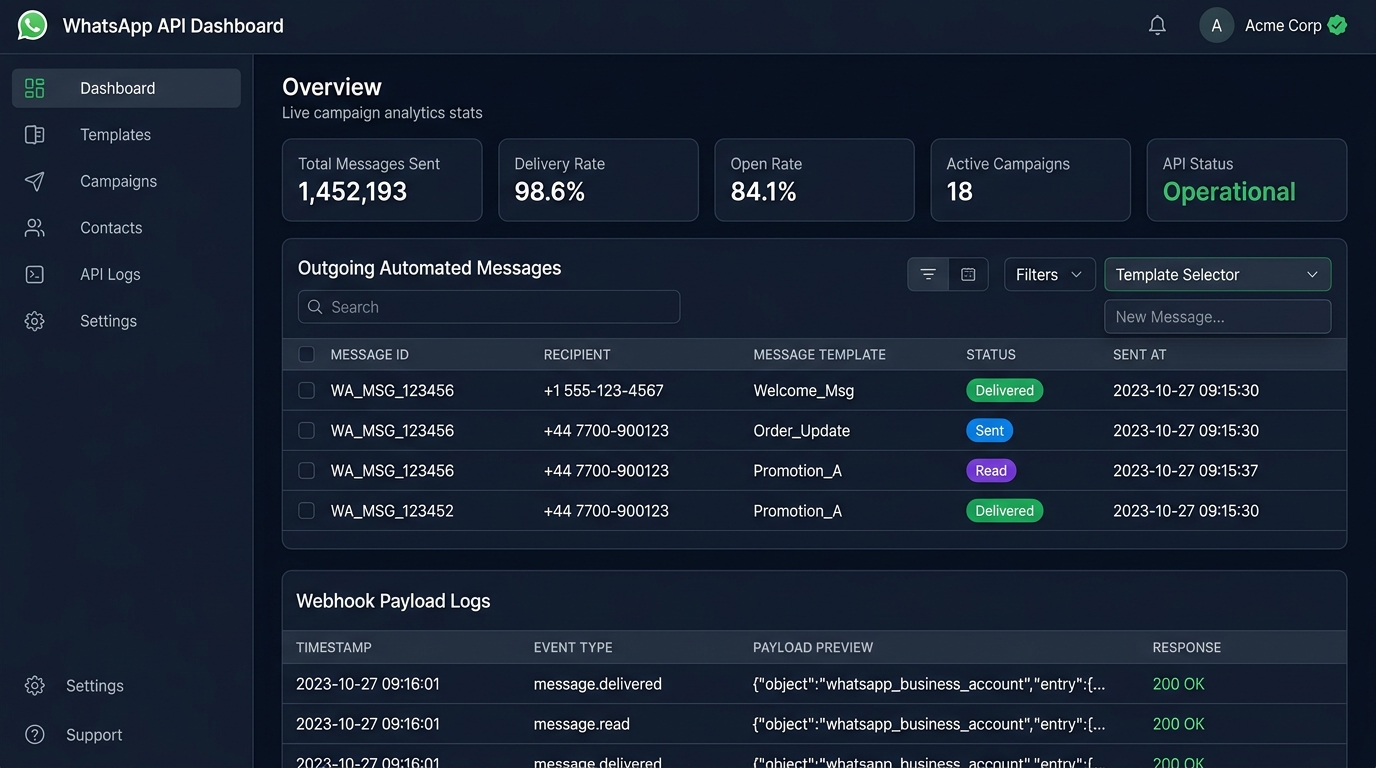The height and width of the screenshot is (768, 1376).
Task: Click the WhatsApp logo icon
Action: click(32, 25)
